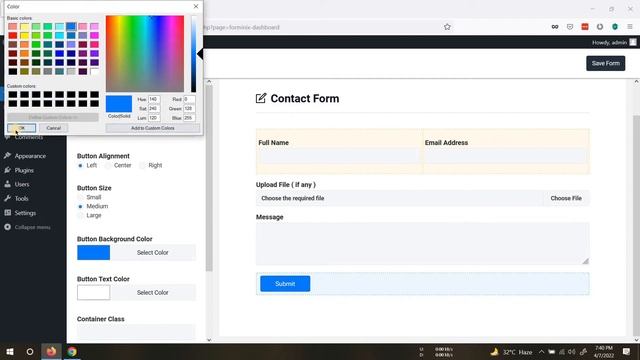Select the red swatch in second row
Image resolution: width=640 pixels, height=360 pixels.
[13, 36]
